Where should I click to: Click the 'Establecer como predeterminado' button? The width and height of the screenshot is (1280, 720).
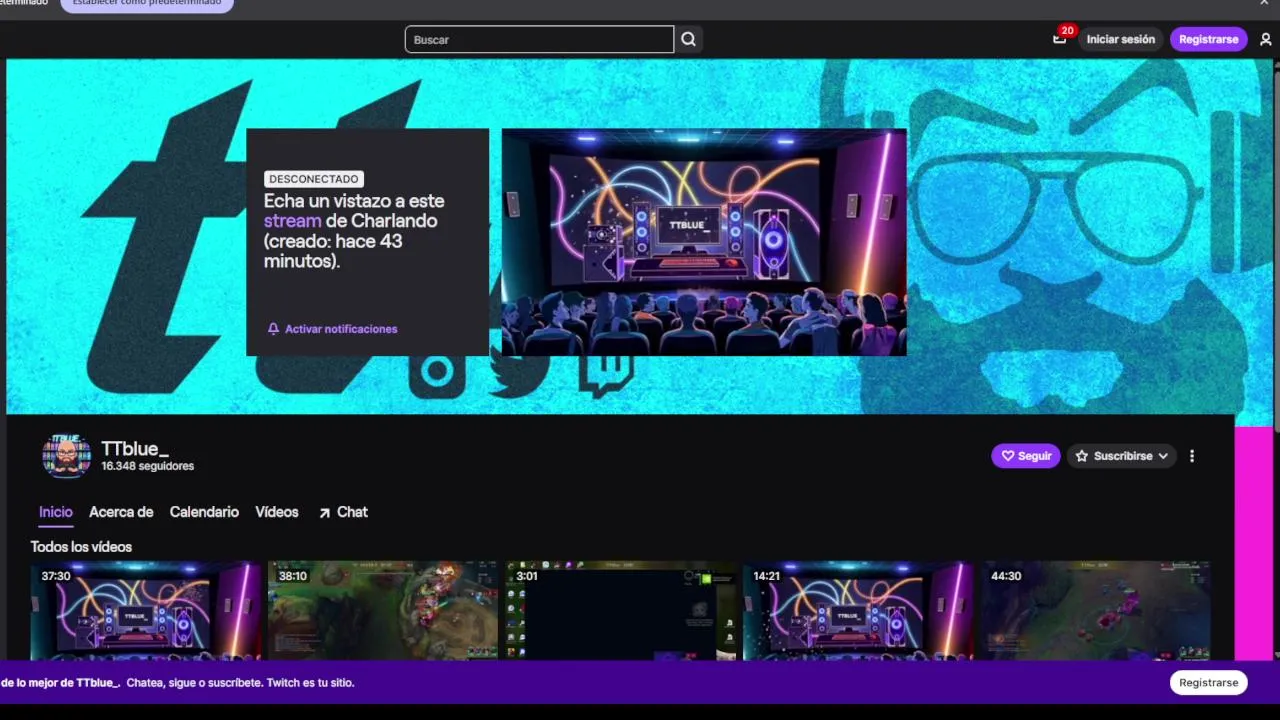147,4
